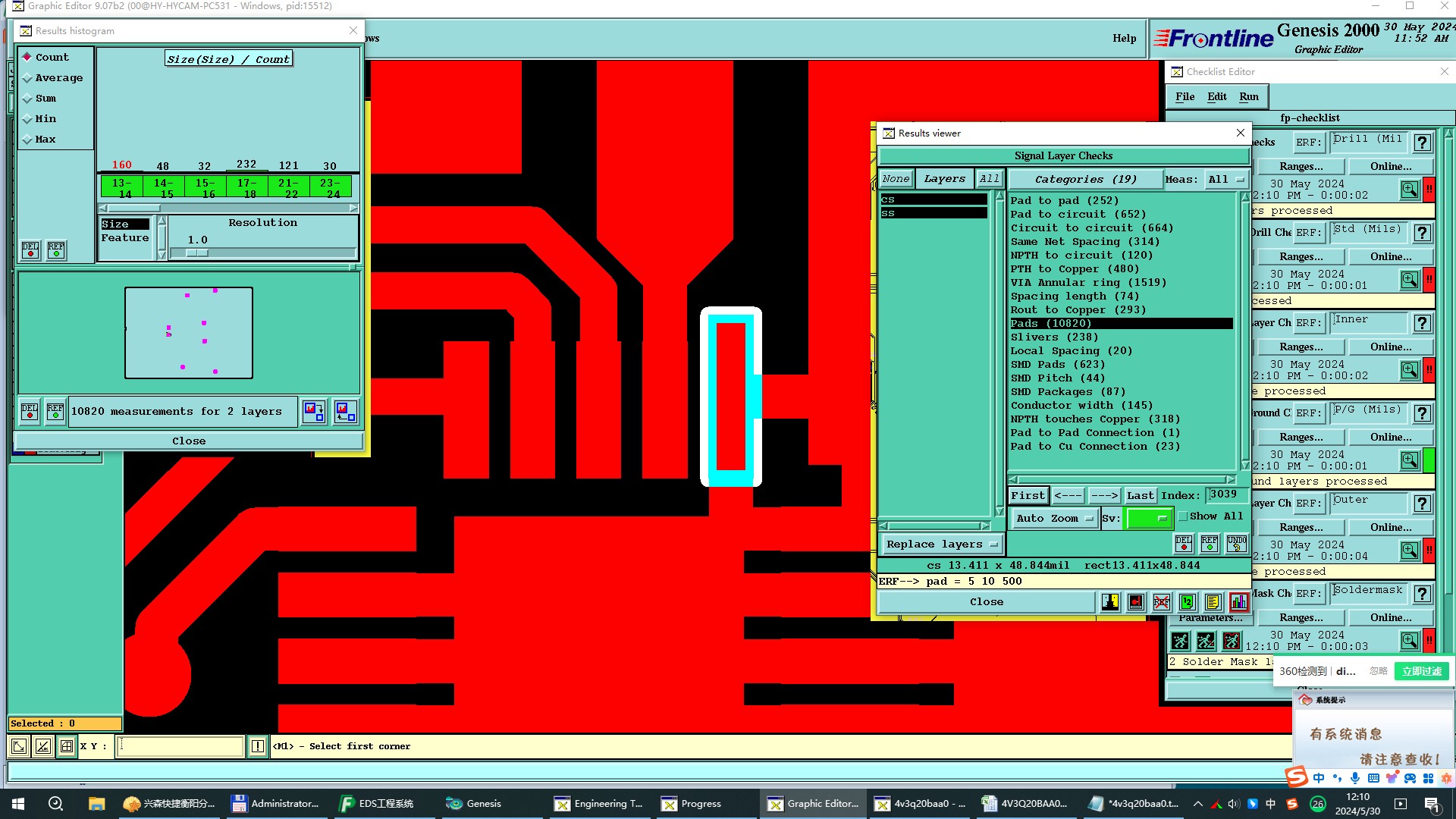
Task: Toggle the None layers button
Action: [x=896, y=179]
